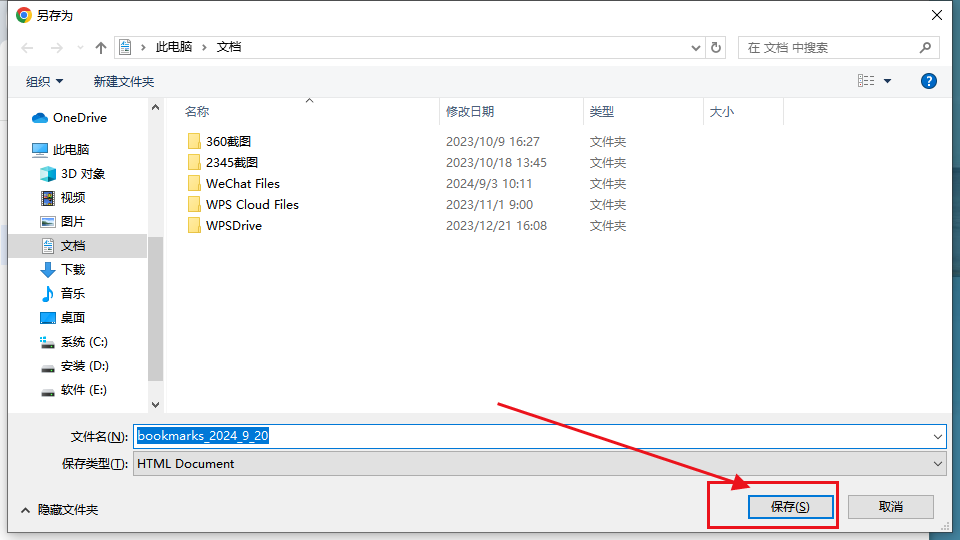Select the 360截图 folder
Viewport: 960px width, 540px height.
click(x=228, y=141)
